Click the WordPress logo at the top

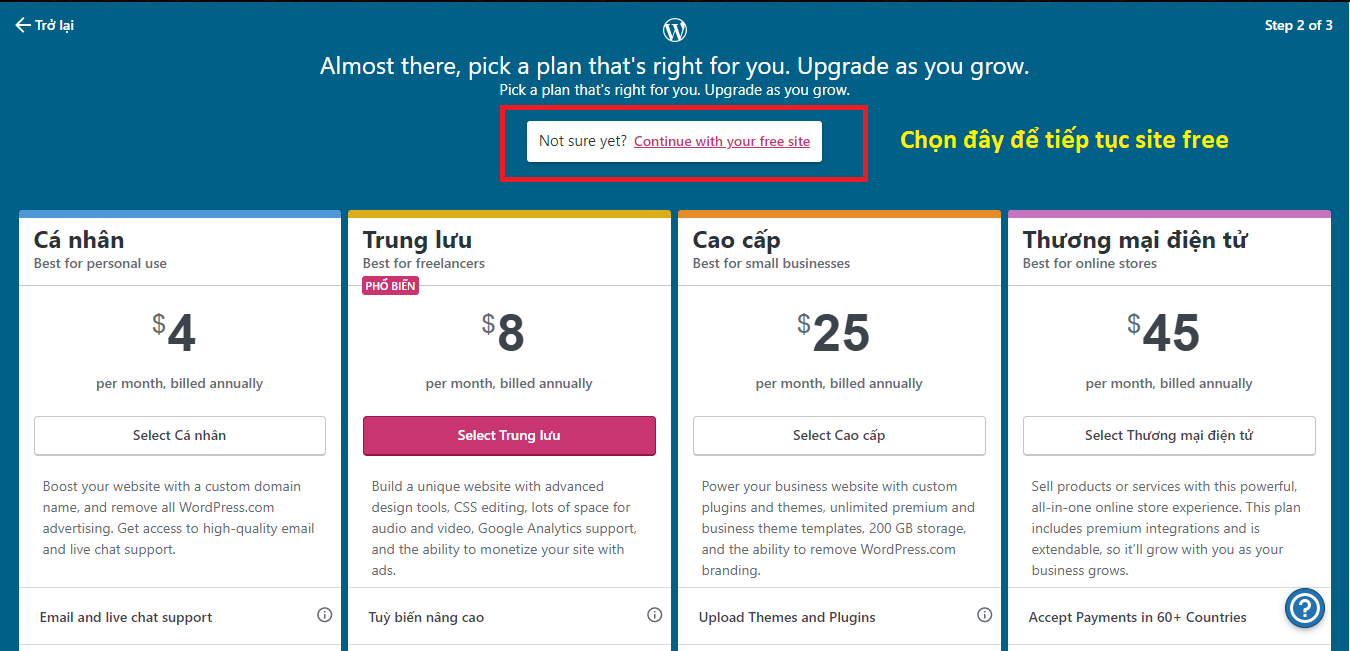click(x=675, y=29)
